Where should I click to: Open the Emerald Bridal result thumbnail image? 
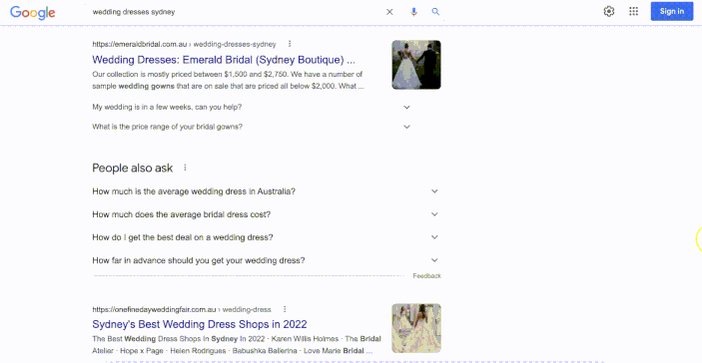pos(416,65)
